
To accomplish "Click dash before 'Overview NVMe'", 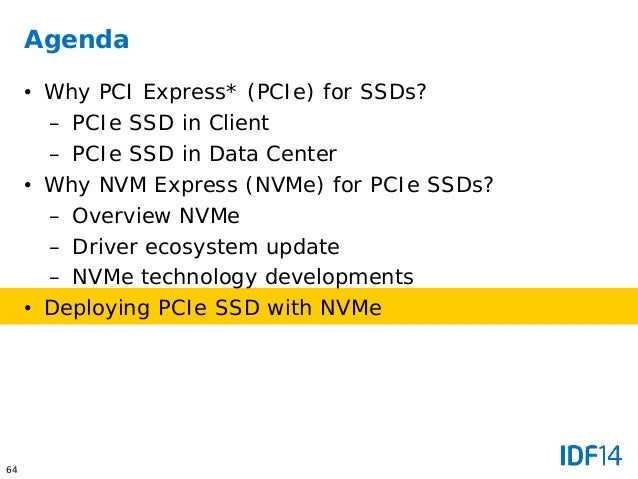I will point(55,217).
